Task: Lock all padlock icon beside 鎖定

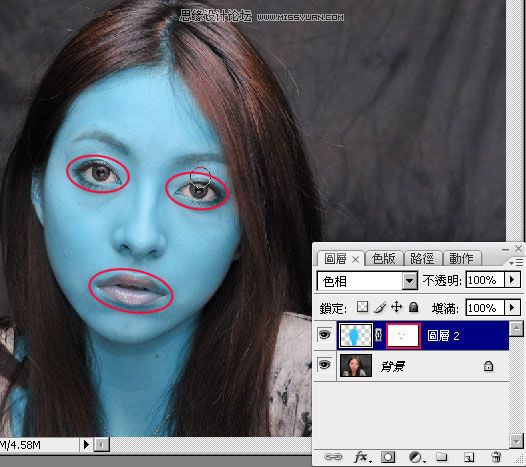Action: pyautogui.click(x=414, y=307)
